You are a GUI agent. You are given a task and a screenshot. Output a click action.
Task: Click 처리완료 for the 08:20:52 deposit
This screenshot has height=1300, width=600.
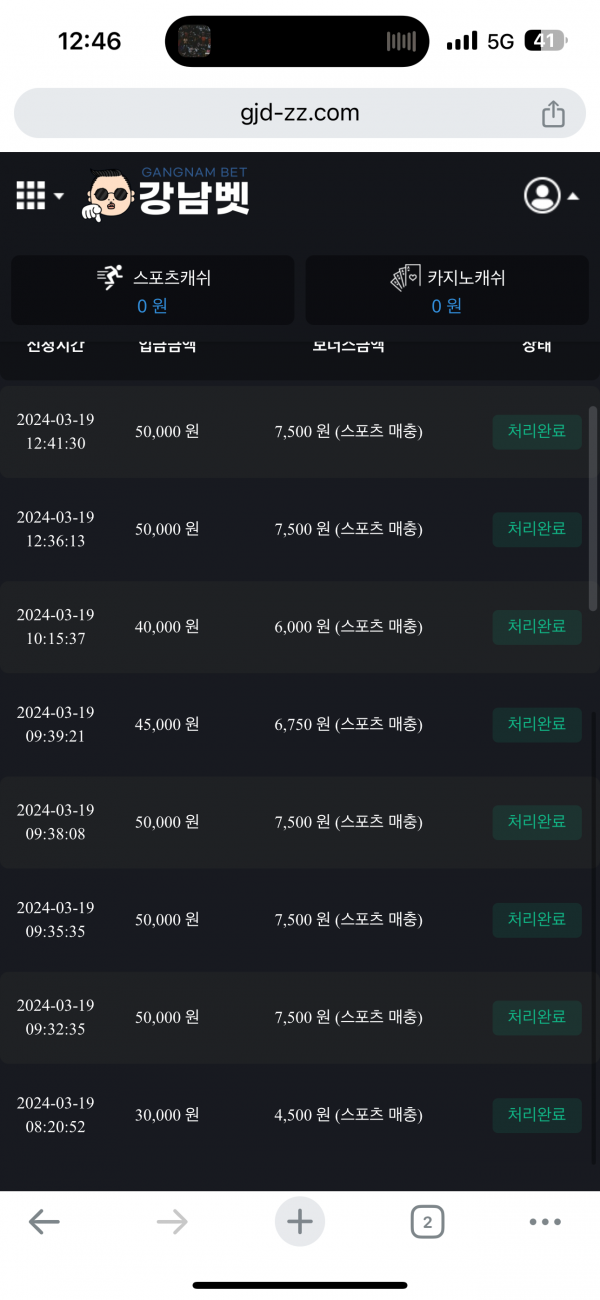[537, 1114]
